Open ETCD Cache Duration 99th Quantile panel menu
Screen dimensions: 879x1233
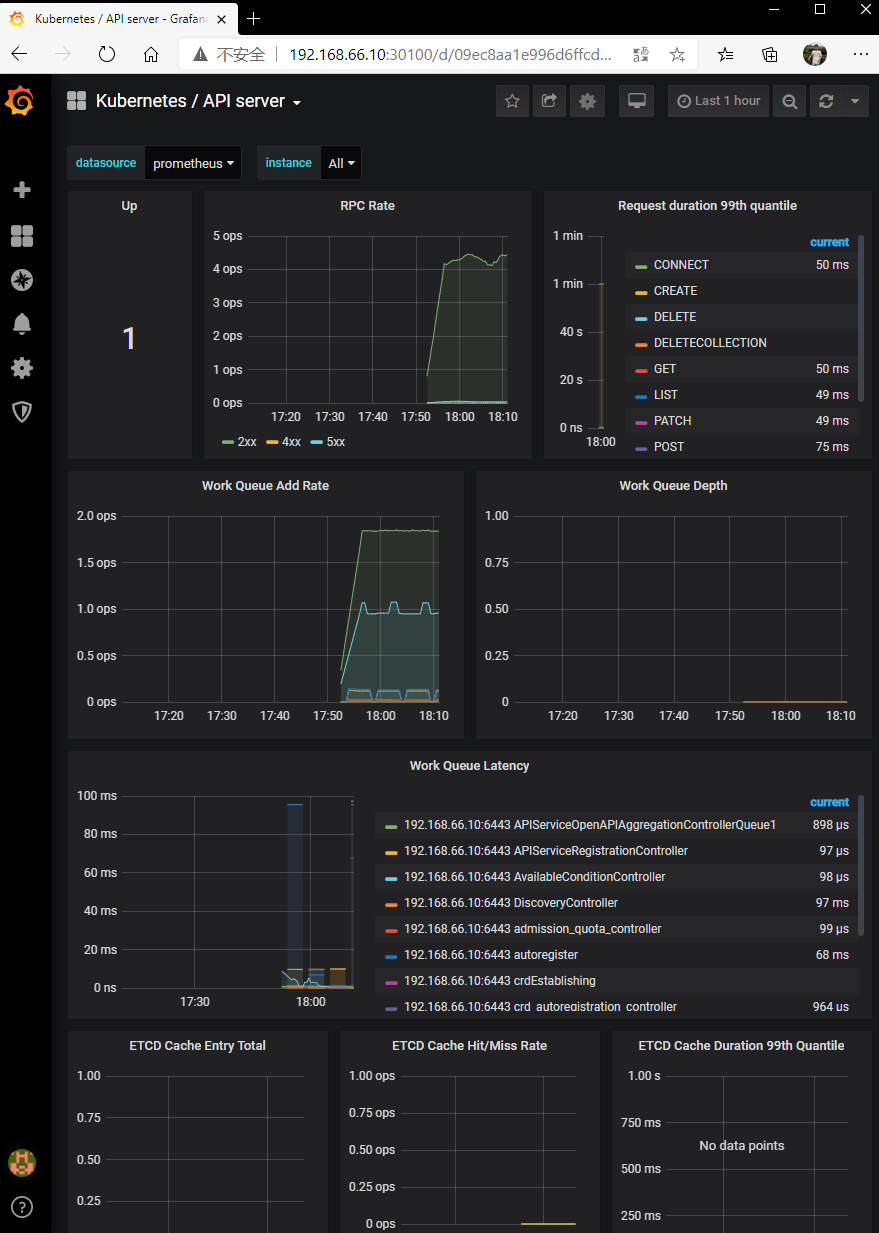741,1046
